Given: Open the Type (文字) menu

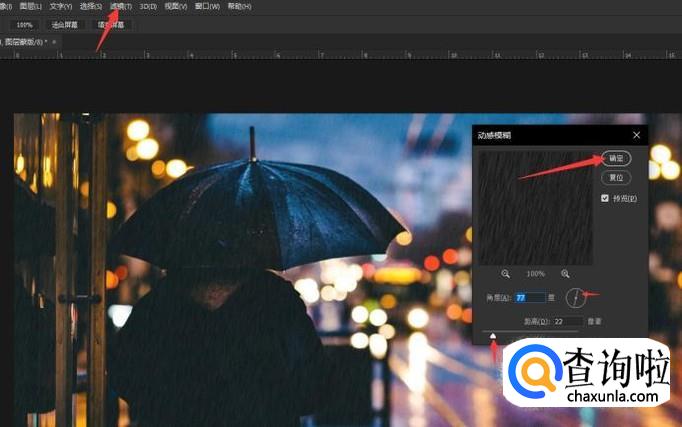Looking at the screenshot, I should click(62, 6).
